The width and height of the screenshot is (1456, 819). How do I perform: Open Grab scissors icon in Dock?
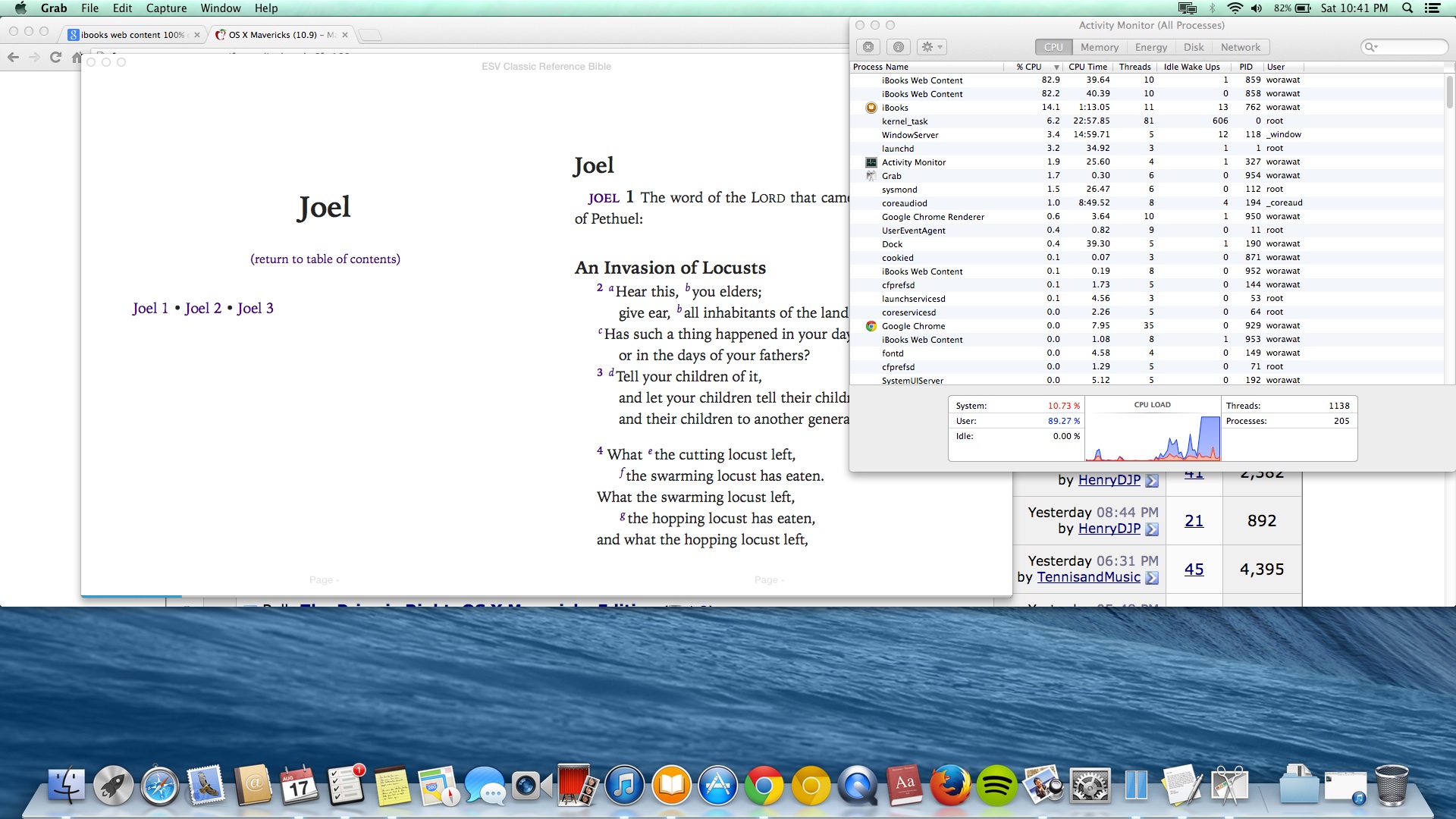click(x=1228, y=785)
